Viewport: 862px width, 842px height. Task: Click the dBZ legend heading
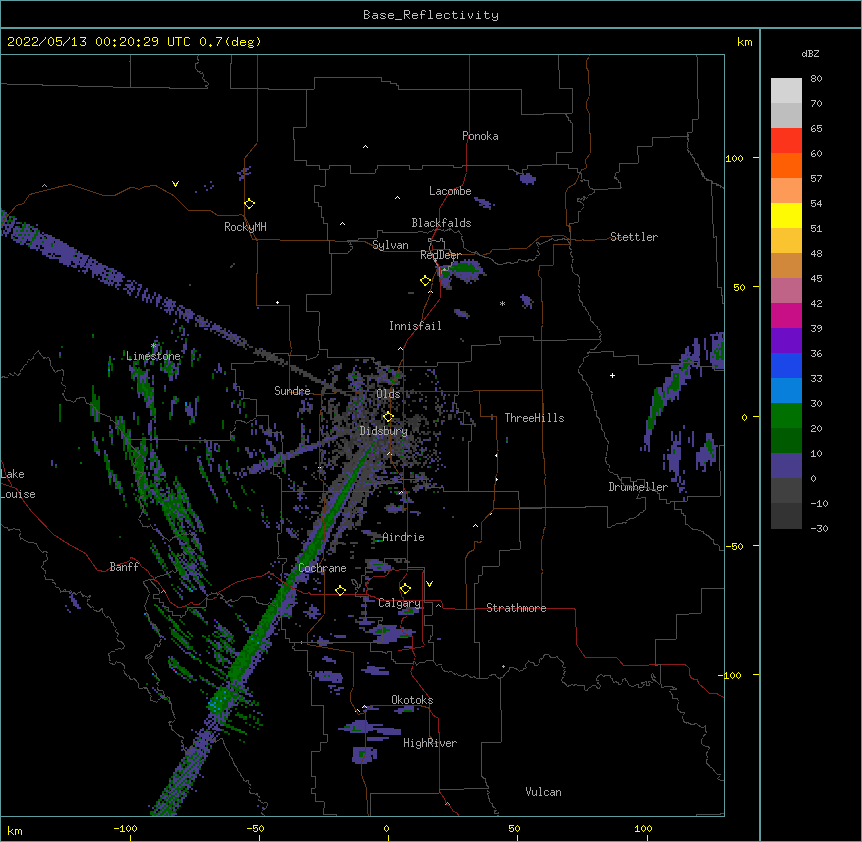point(810,53)
